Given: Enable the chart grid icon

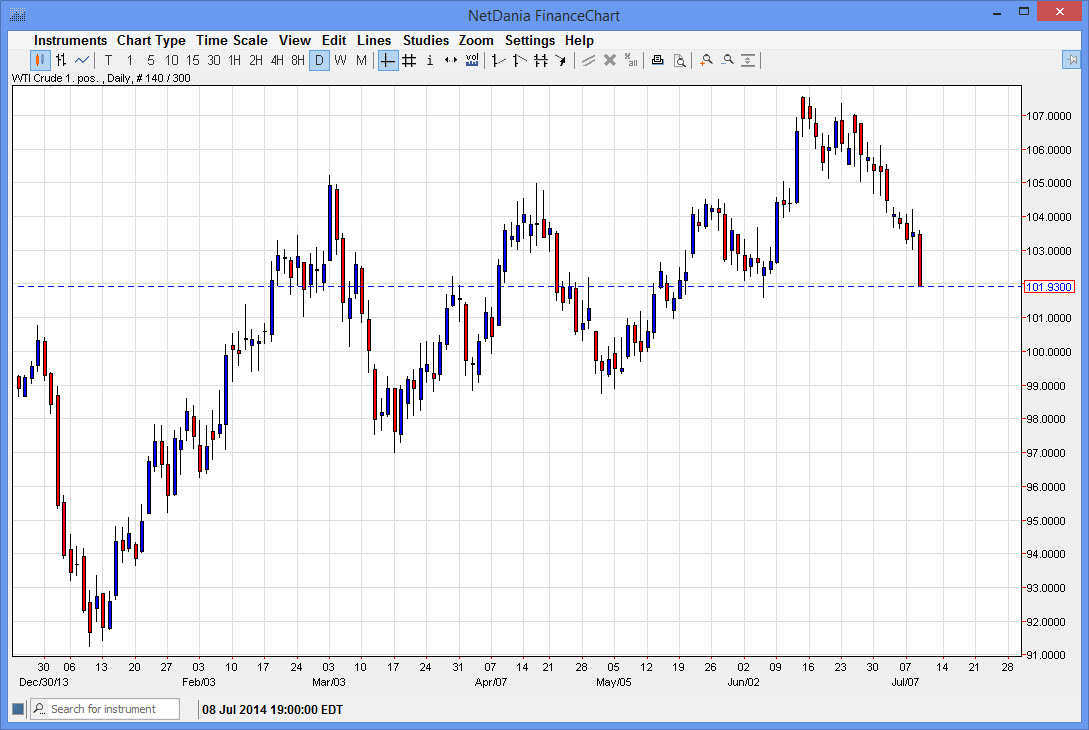Looking at the screenshot, I should tap(408, 60).
